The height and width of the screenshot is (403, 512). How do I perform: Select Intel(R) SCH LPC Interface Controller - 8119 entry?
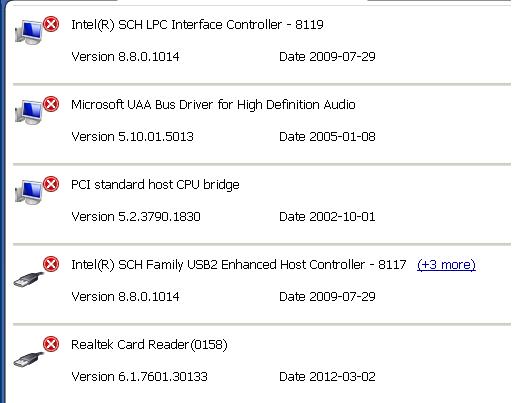pos(197,25)
